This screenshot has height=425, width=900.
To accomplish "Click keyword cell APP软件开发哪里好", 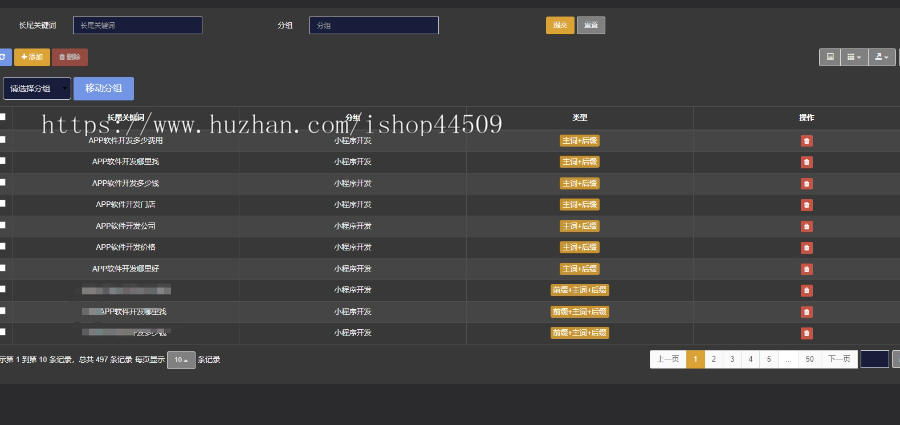I will (x=125, y=268).
